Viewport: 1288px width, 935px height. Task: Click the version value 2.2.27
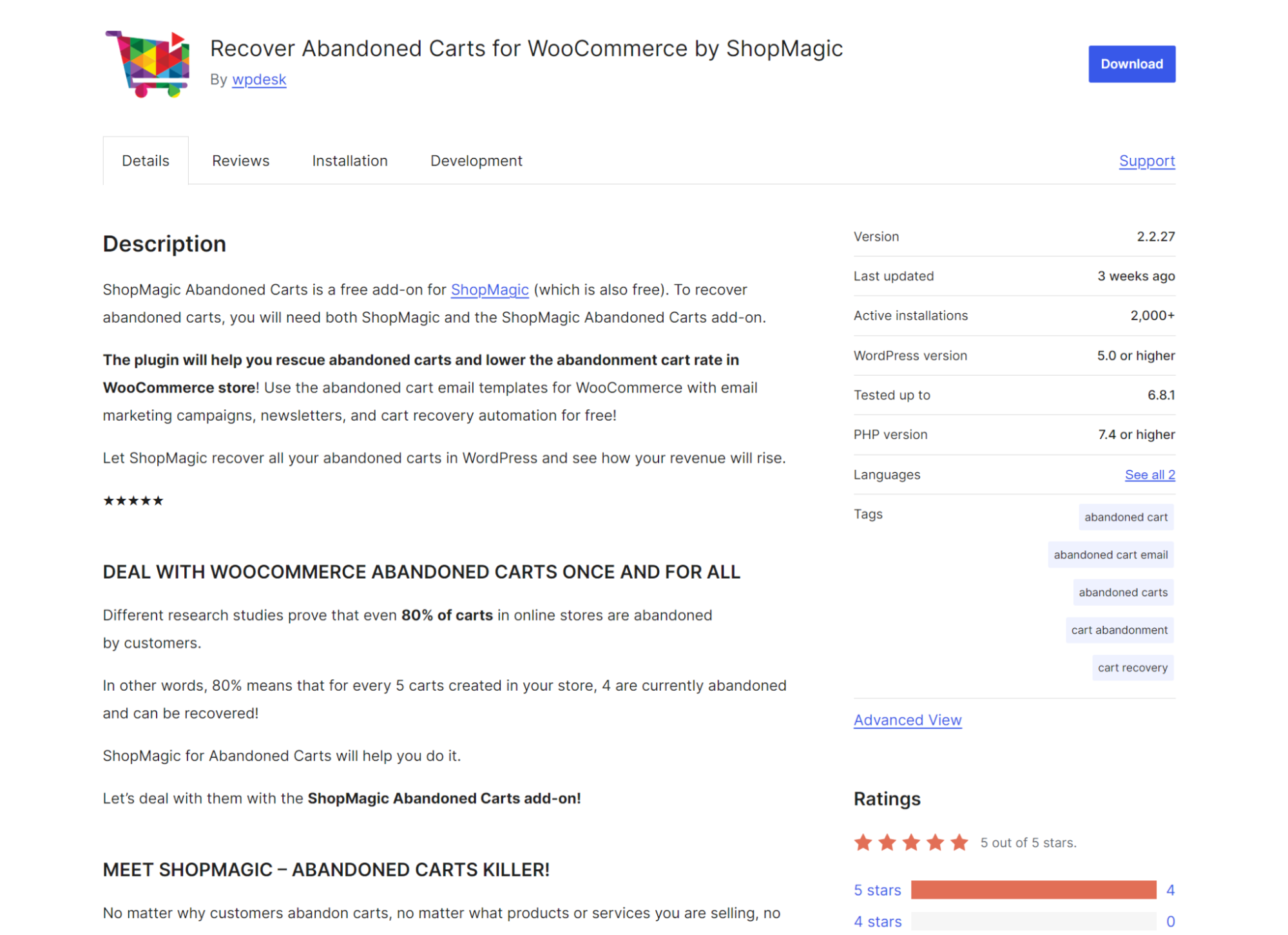[x=1155, y=236]
